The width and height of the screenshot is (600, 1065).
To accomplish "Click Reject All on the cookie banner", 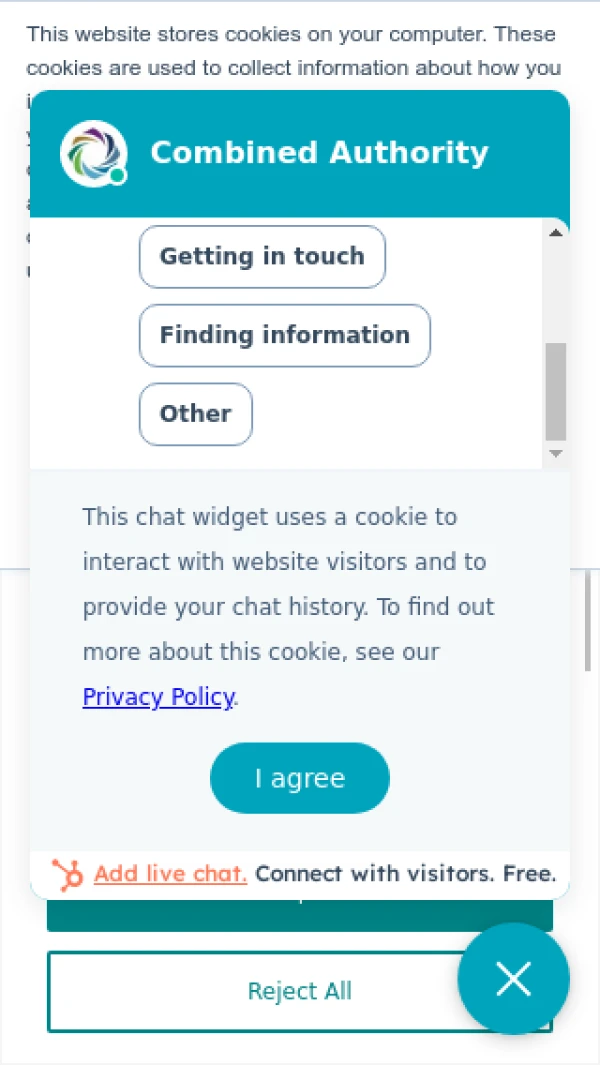I will (299, 990).
